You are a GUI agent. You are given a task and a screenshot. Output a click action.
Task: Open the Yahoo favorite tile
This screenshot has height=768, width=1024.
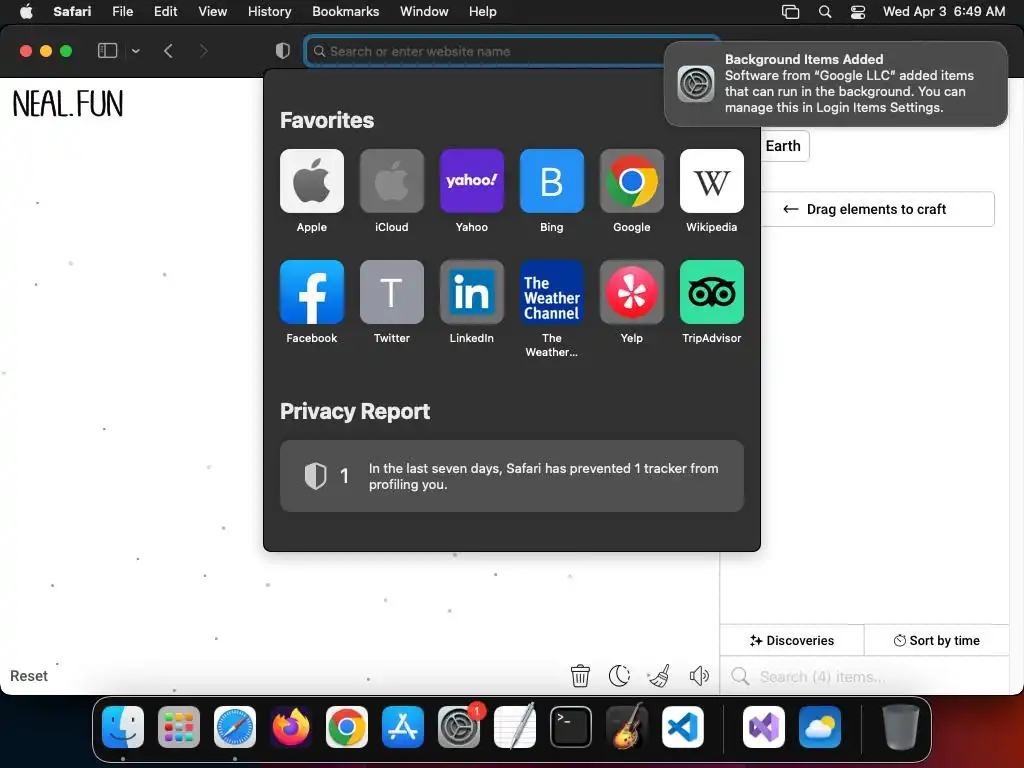472,181
